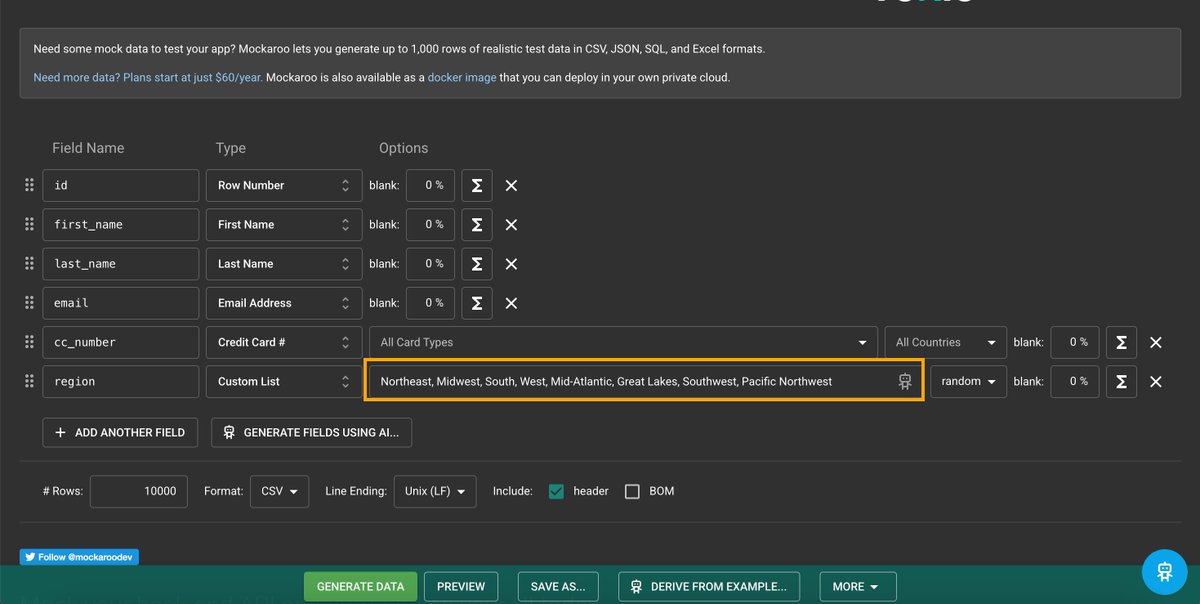This screenshot has width=1200, height=604.
Task: Change the Custom List type selector
Action: pyautogui.click(x=284, y=381)
